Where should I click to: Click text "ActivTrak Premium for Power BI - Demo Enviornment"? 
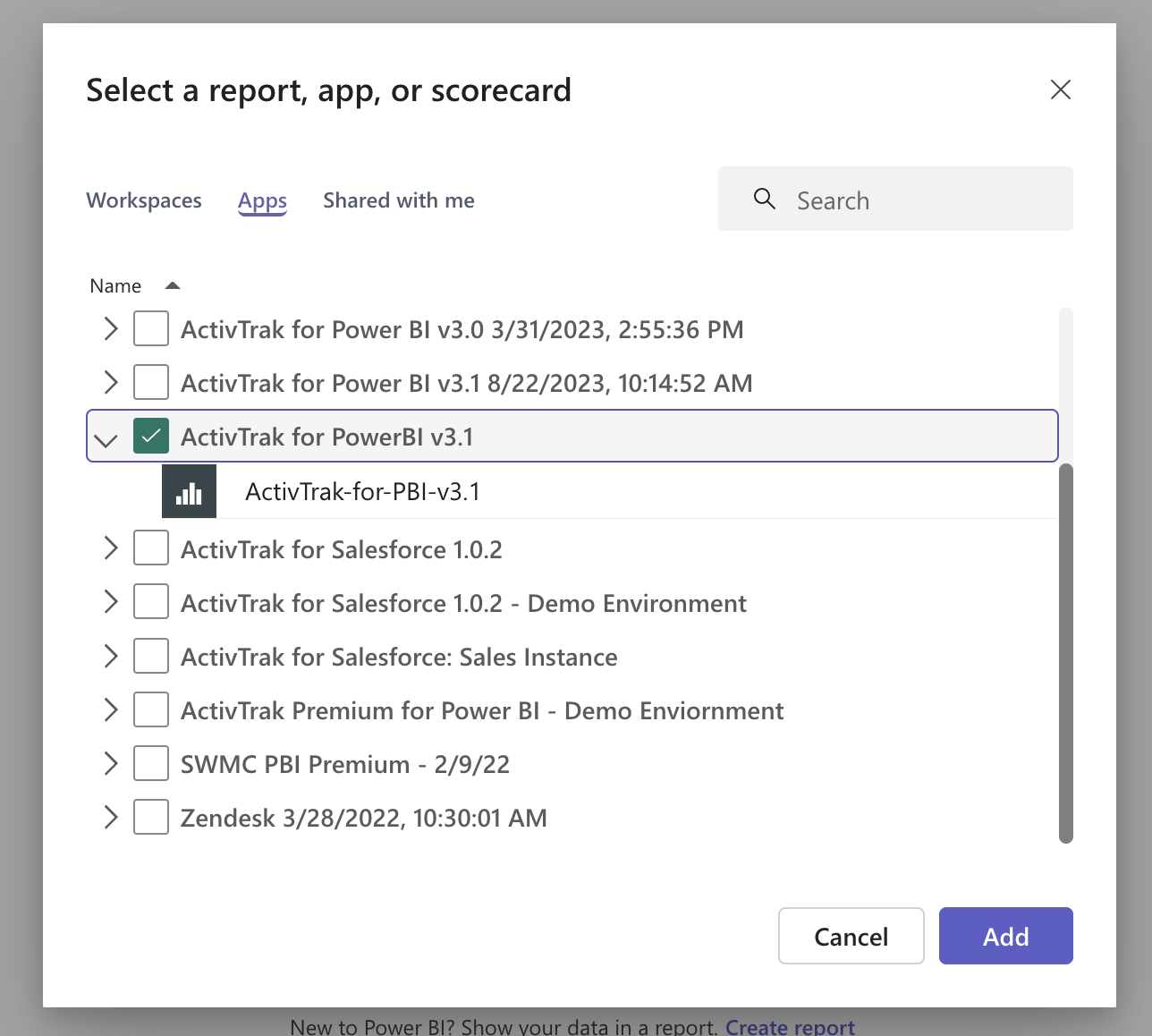pyautogui.click(x=482, y=710)
